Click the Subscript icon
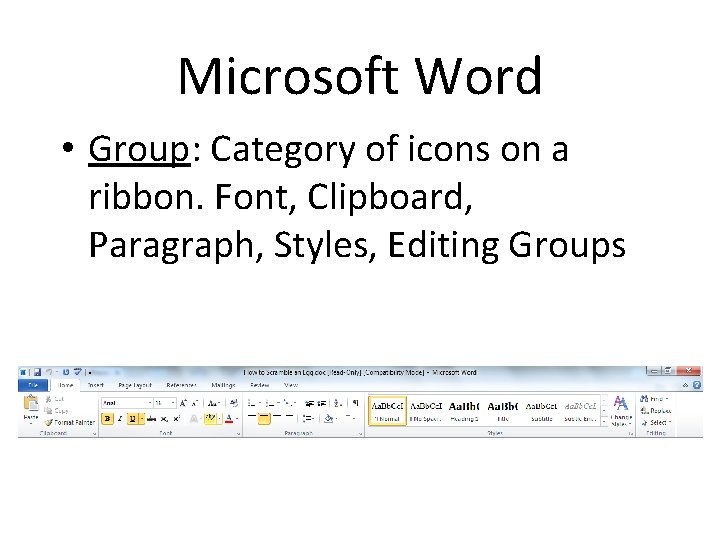Image resolution: width=720 pixels, height=540 pixels. pyautogui.click(x=164, y=419)
